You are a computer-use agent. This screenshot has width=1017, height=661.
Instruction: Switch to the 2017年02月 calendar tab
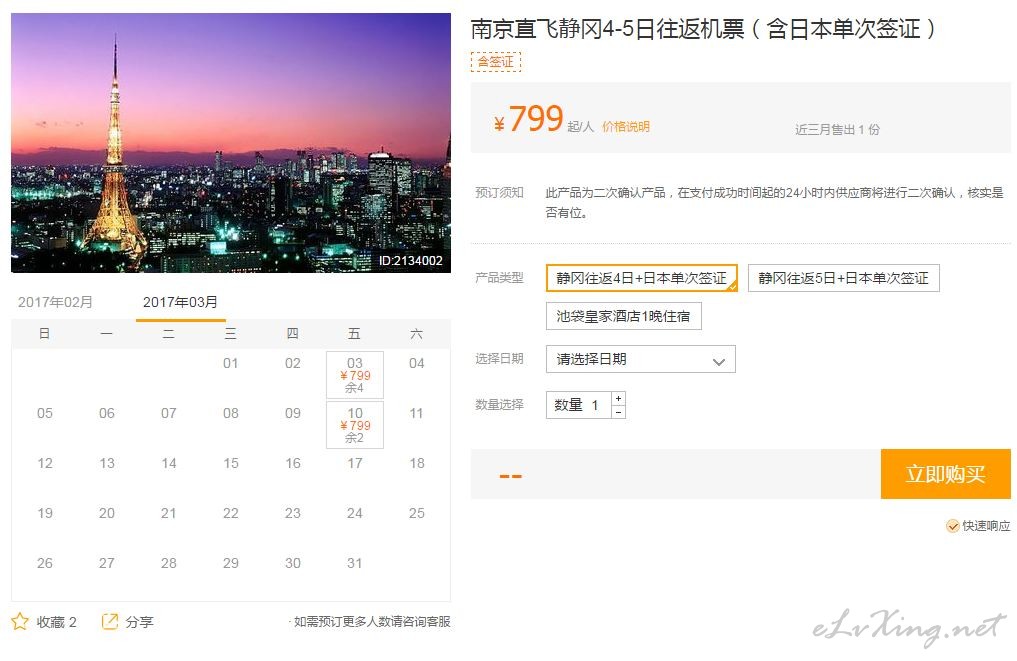click(56, 302)
